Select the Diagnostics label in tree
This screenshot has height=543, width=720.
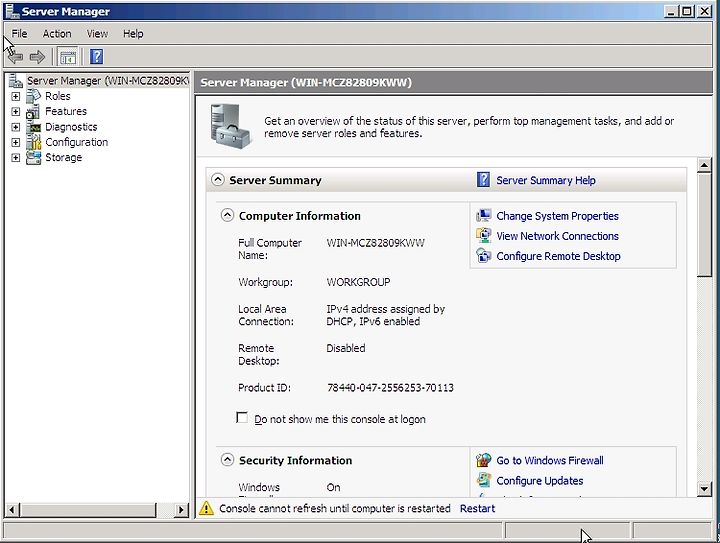pyautogui.click(x=71, y=127)
